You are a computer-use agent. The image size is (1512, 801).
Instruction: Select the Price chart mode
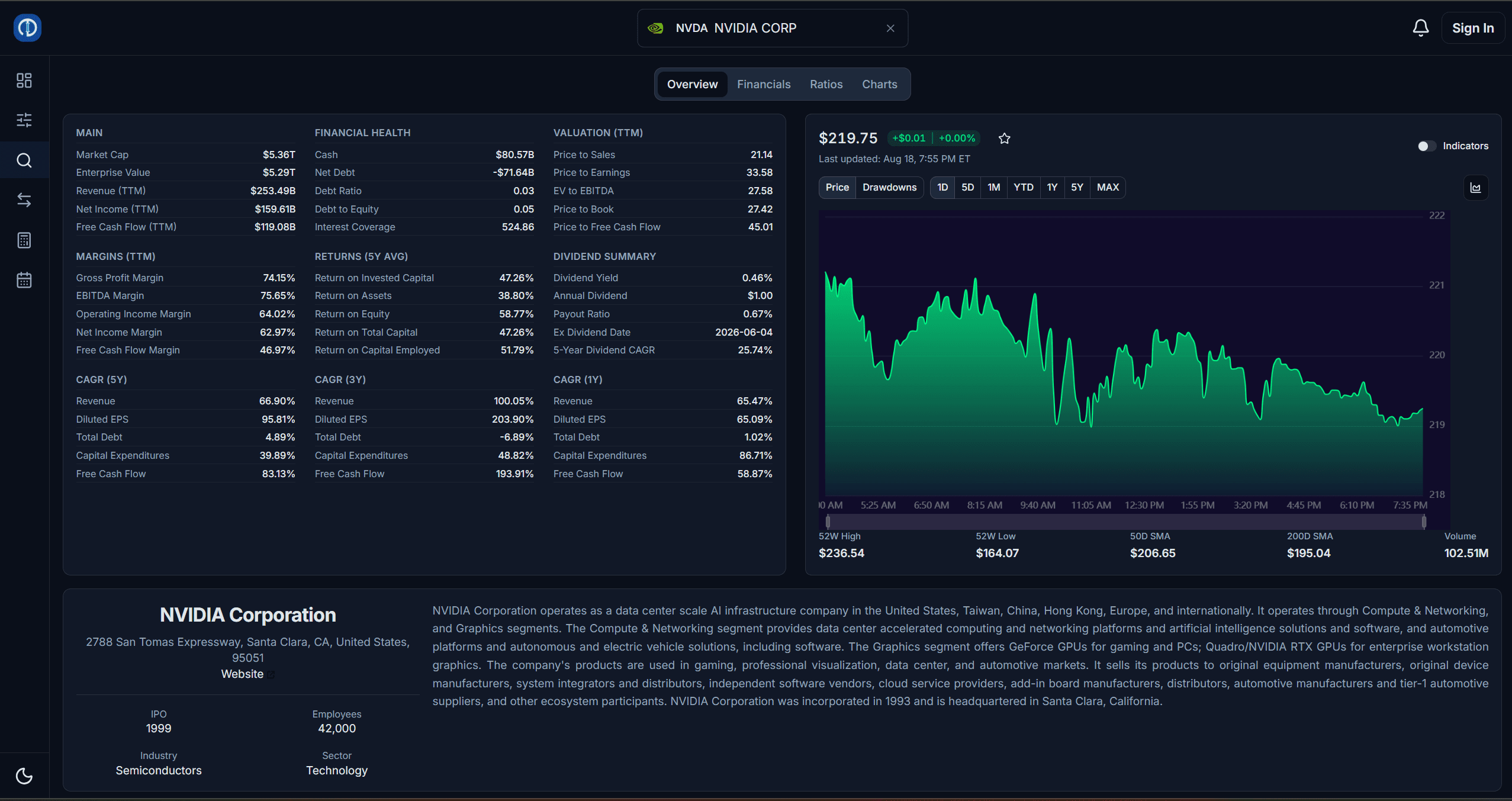coord(837,188)
